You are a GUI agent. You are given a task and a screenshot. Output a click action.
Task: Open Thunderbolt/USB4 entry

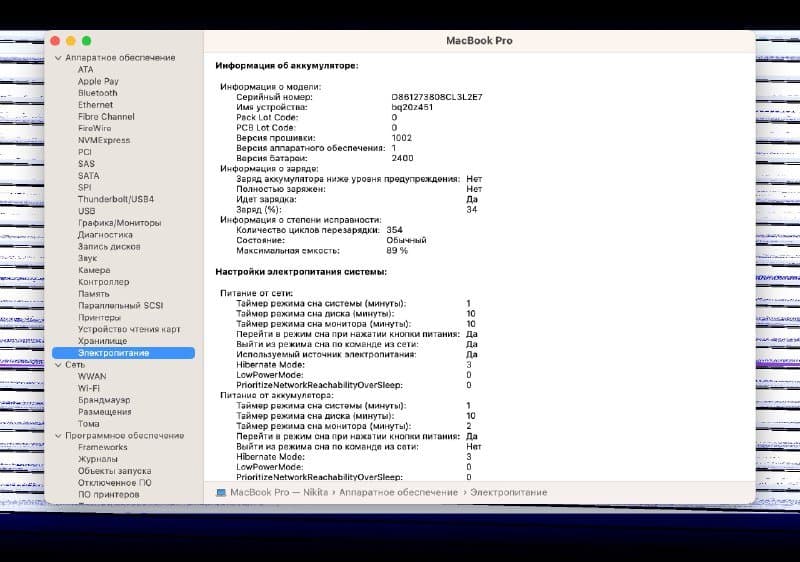point(116,199)
